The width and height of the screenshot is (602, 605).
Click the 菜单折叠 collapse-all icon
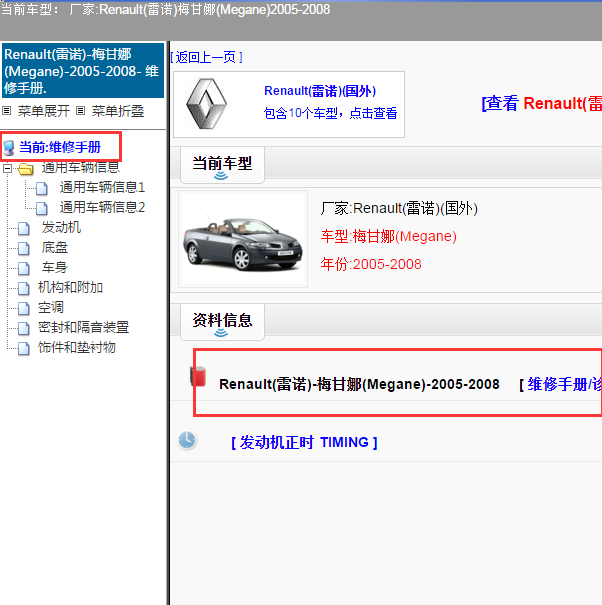[x=80, y=111]
